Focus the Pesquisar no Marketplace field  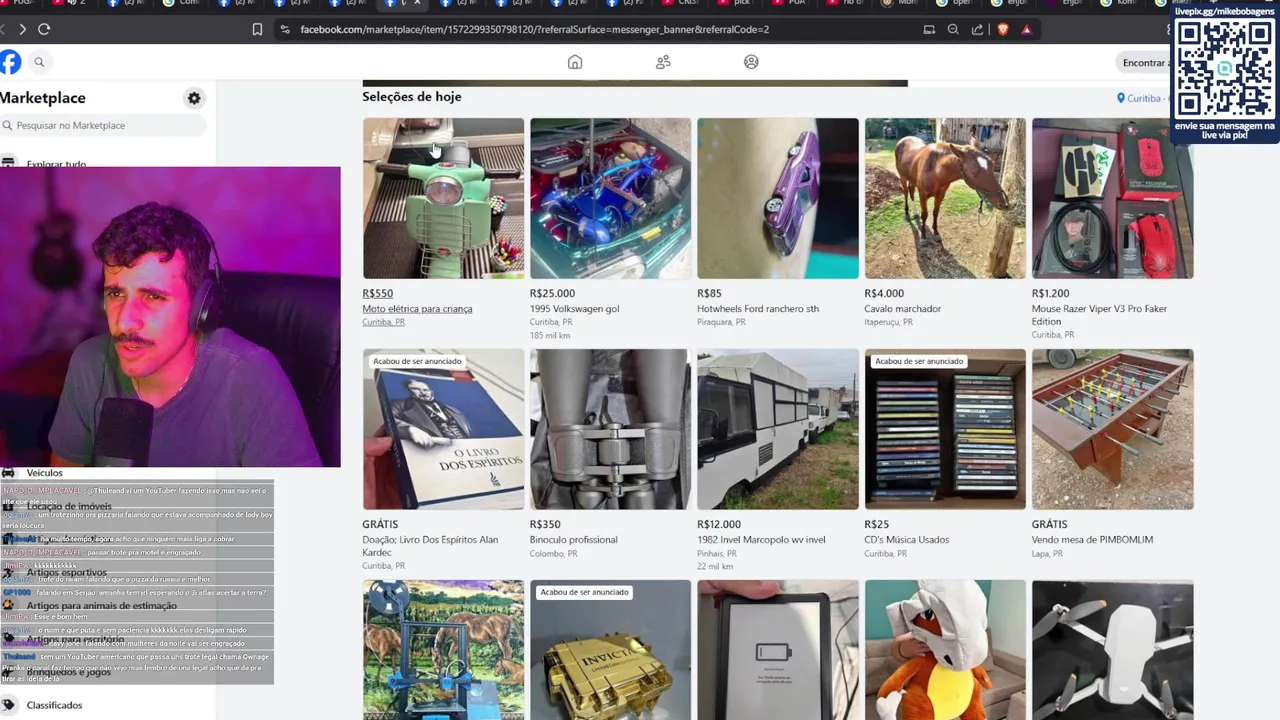point(103,125)
